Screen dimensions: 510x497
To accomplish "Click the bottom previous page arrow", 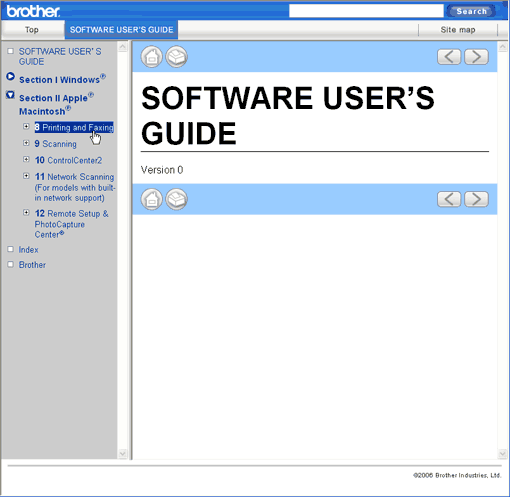I will coord(449,199).
